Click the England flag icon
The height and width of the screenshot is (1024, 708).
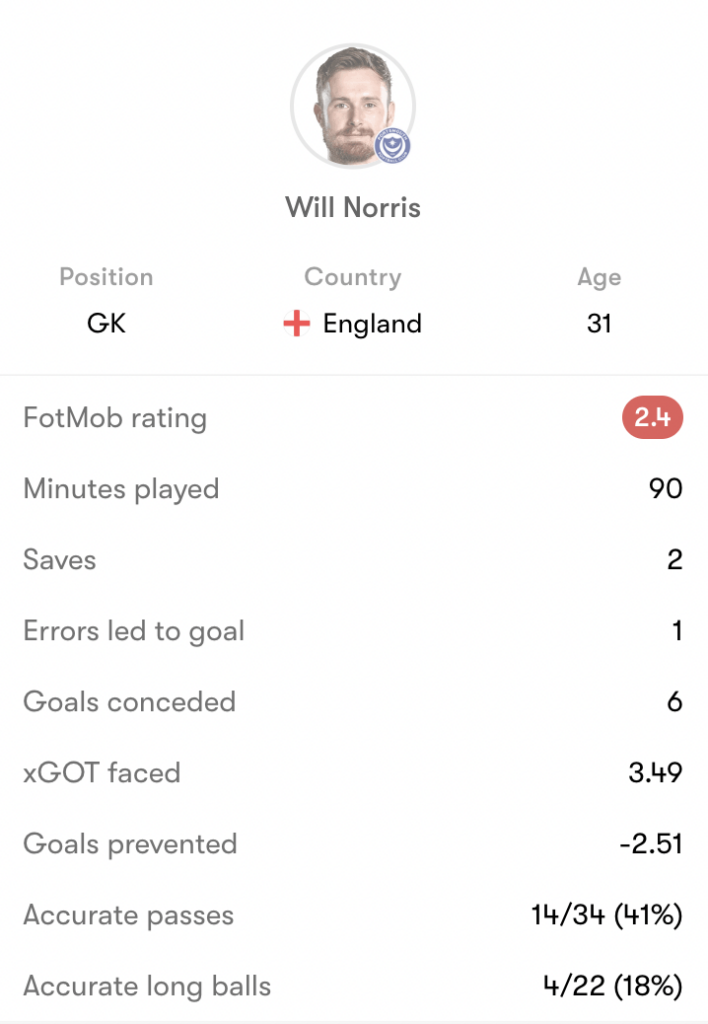pos(297,323)
